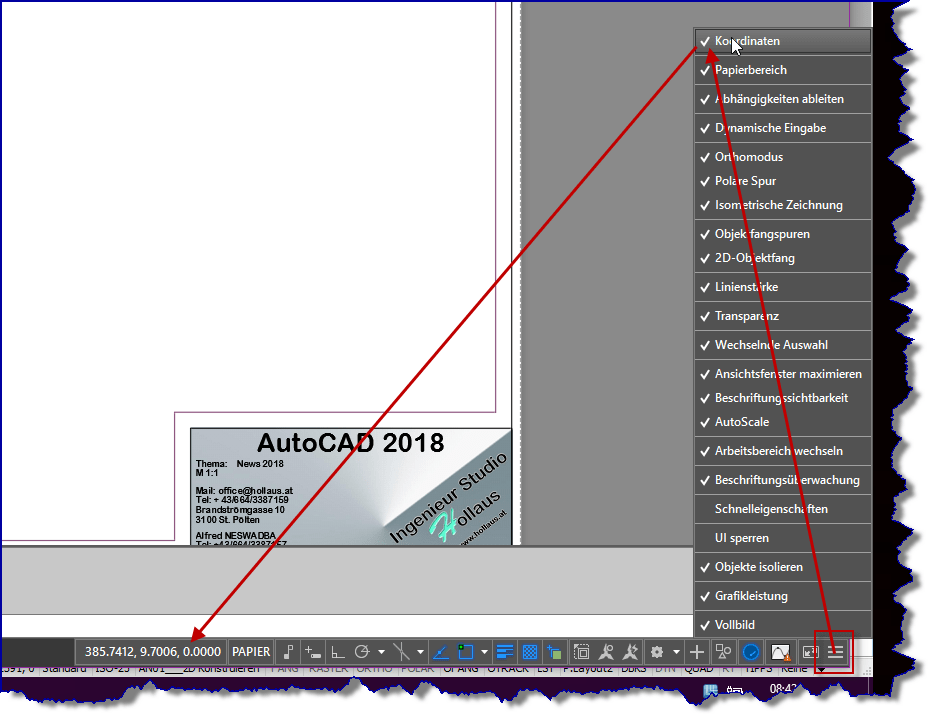Select Ansichtsfenster maximieren in the menu
Screen dimensions: 928x714
[x=782, y=374]
